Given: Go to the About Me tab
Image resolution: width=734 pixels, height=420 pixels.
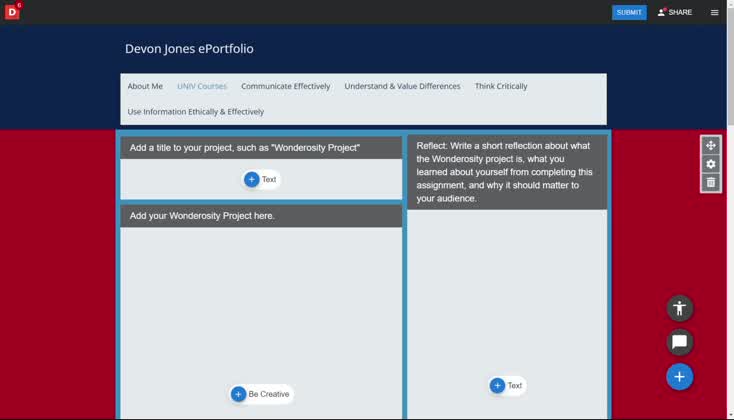Looking at the screenshot, I should click(x=145, y=86).
